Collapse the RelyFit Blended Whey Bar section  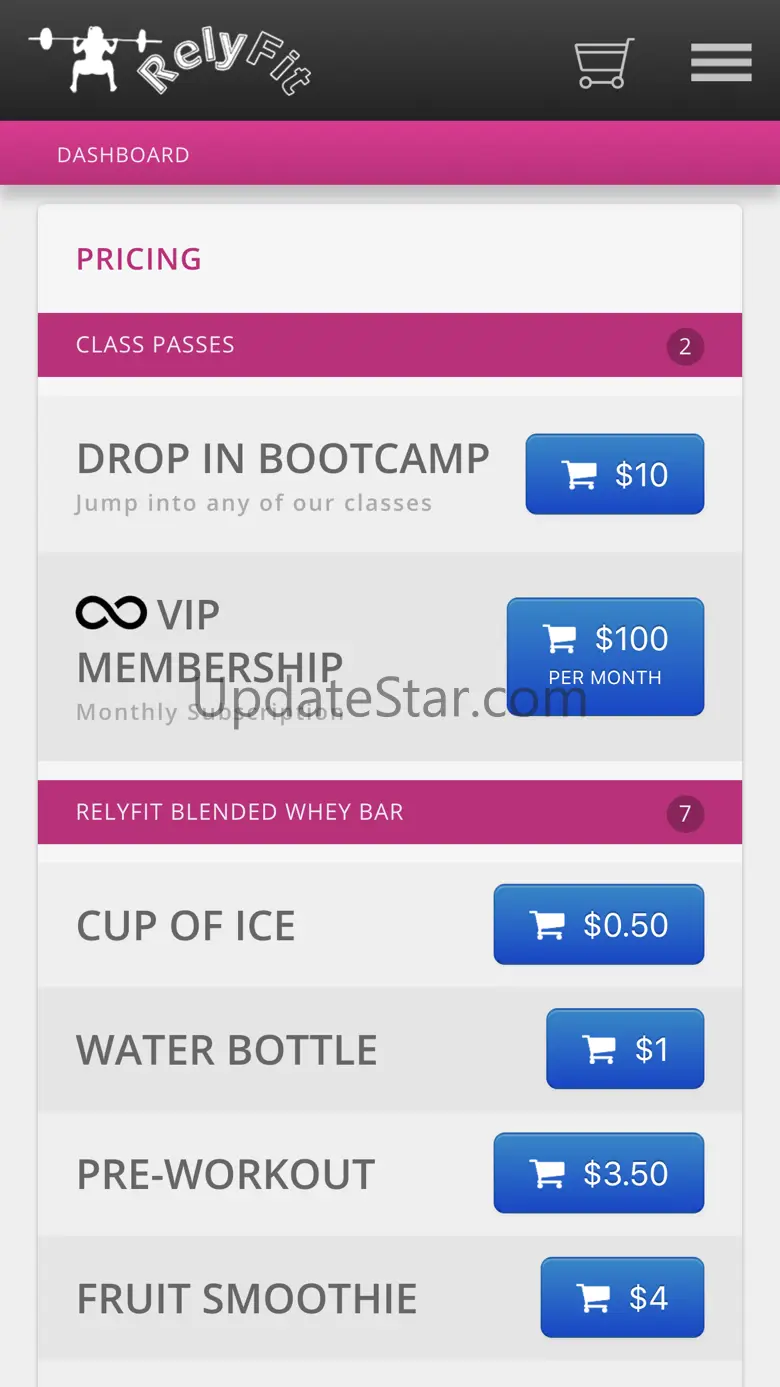[x=240, y=812]
